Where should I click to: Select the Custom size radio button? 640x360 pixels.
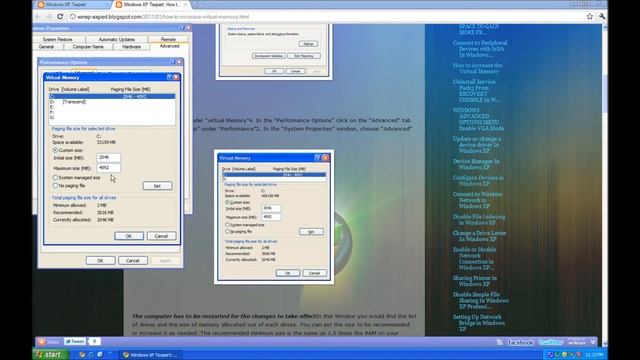[x=55, y=150]
